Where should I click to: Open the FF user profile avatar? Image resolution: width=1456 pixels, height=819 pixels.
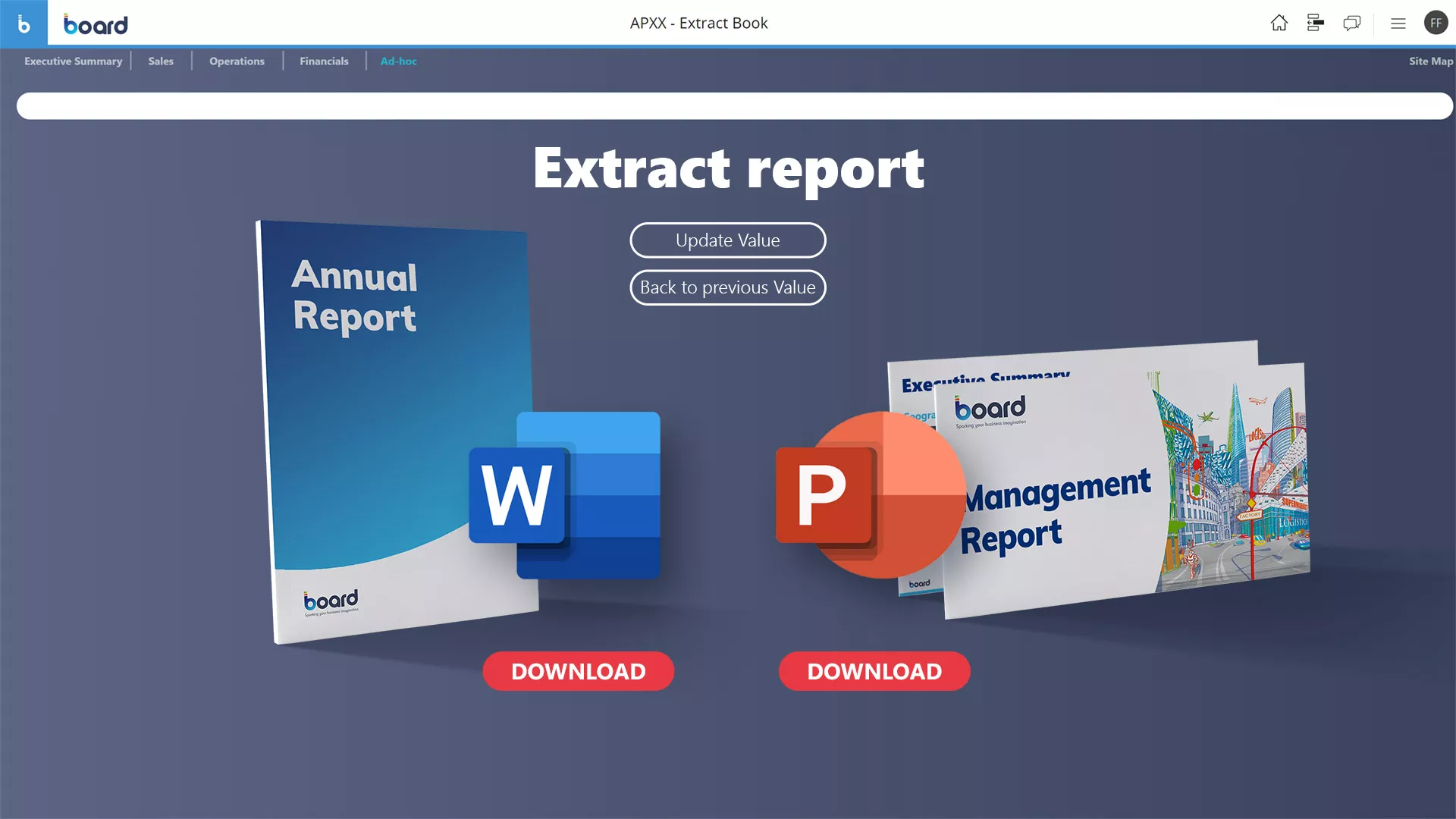(1436, 23)
